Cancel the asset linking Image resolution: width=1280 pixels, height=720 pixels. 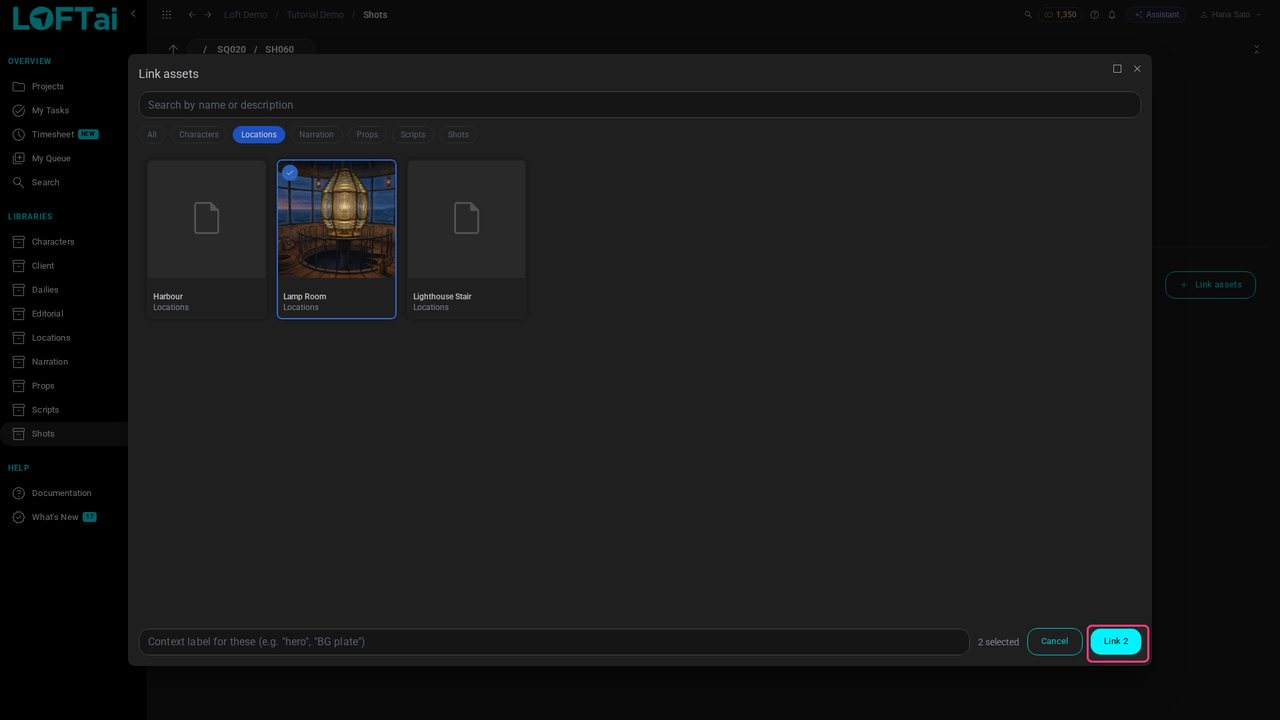[1055, 642]
